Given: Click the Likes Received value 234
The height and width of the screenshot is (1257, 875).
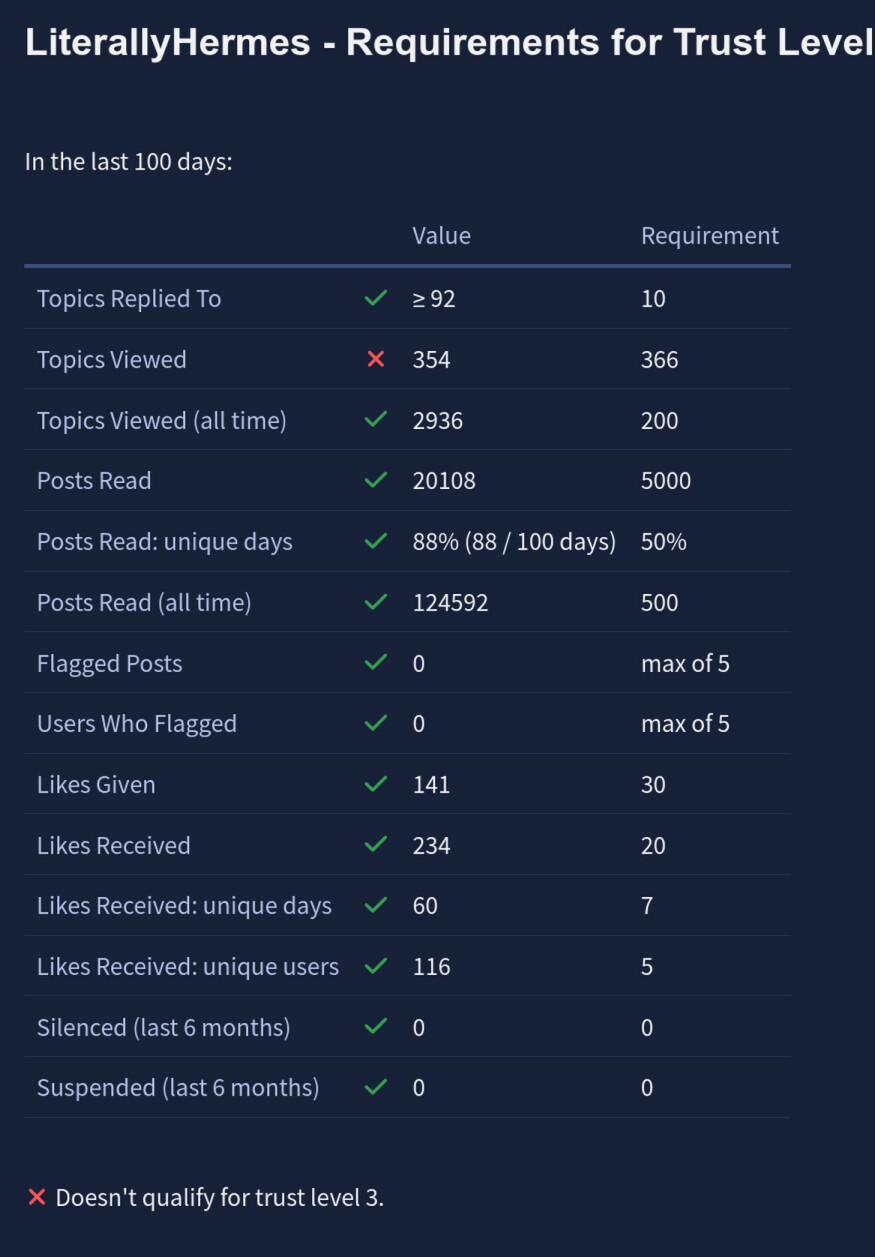Looking at the screenshot, I should [x=431, y=846].
